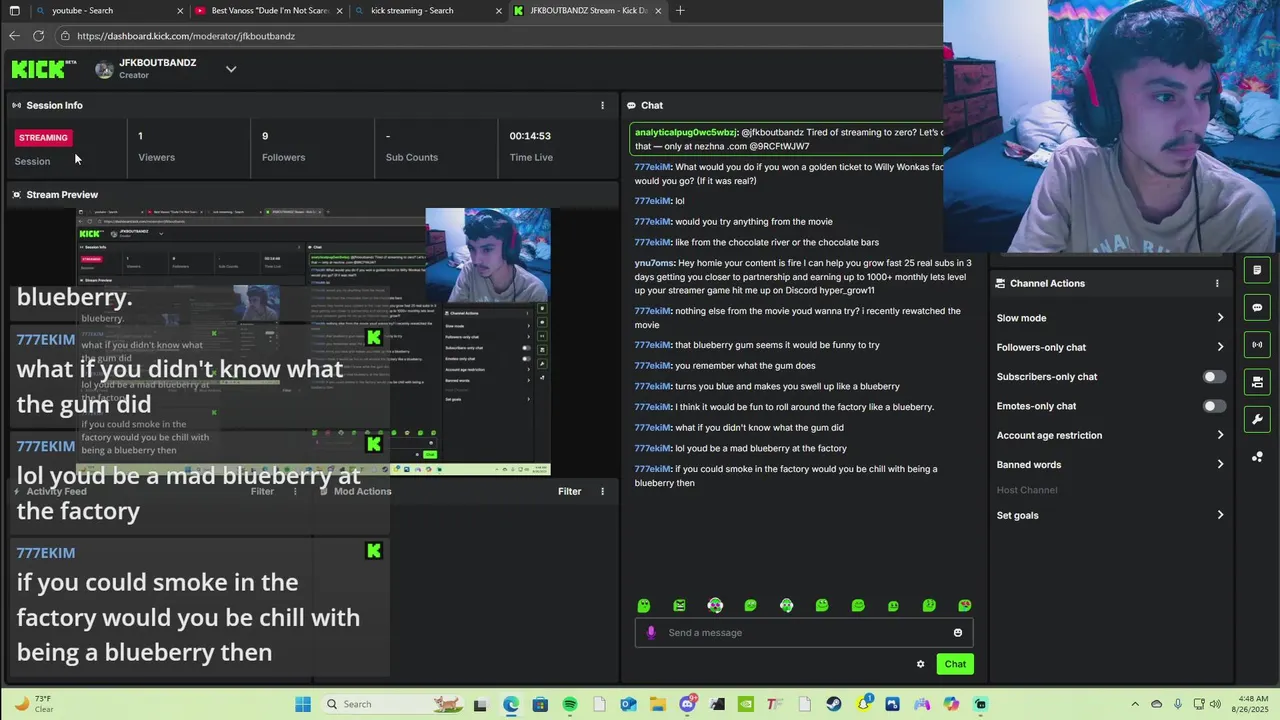Click the purple microphone icon in message box
Screen dimensions: 1280x720
click(x=651, y=632)
